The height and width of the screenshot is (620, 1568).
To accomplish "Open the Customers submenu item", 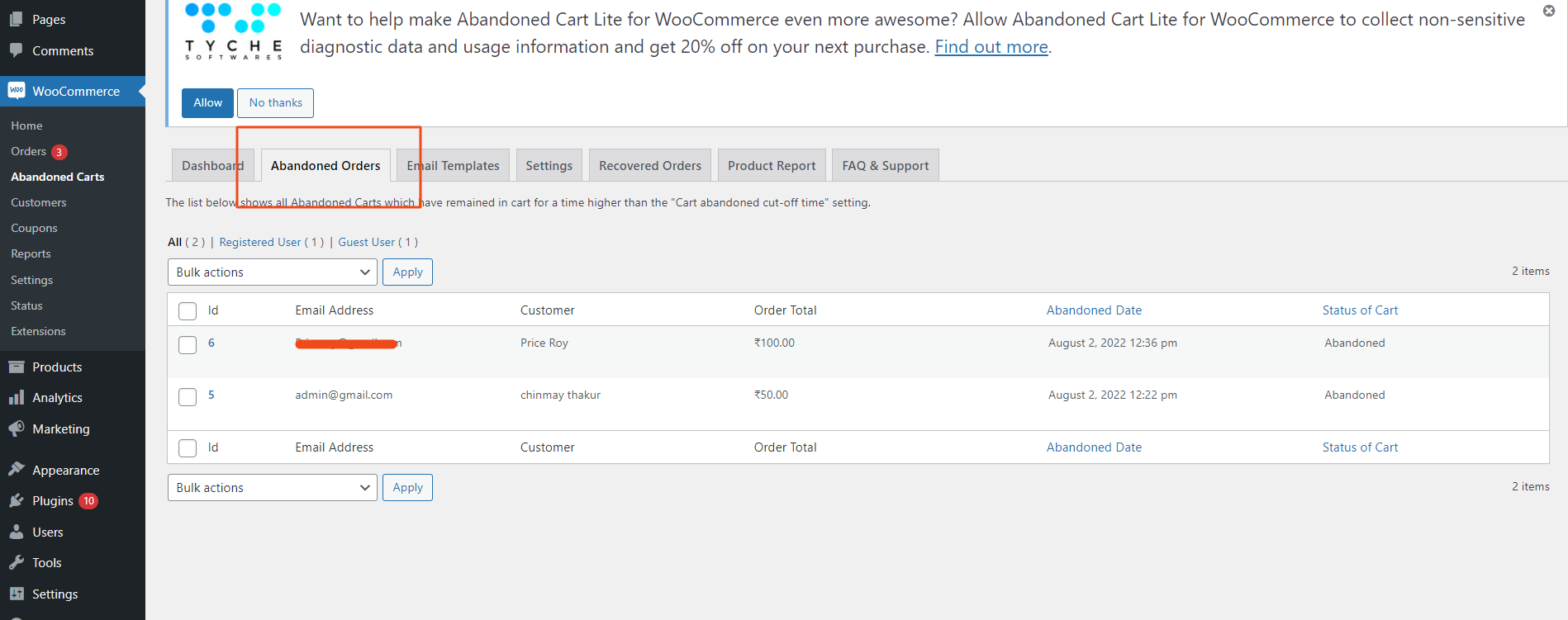I will (x=39, y=202).
